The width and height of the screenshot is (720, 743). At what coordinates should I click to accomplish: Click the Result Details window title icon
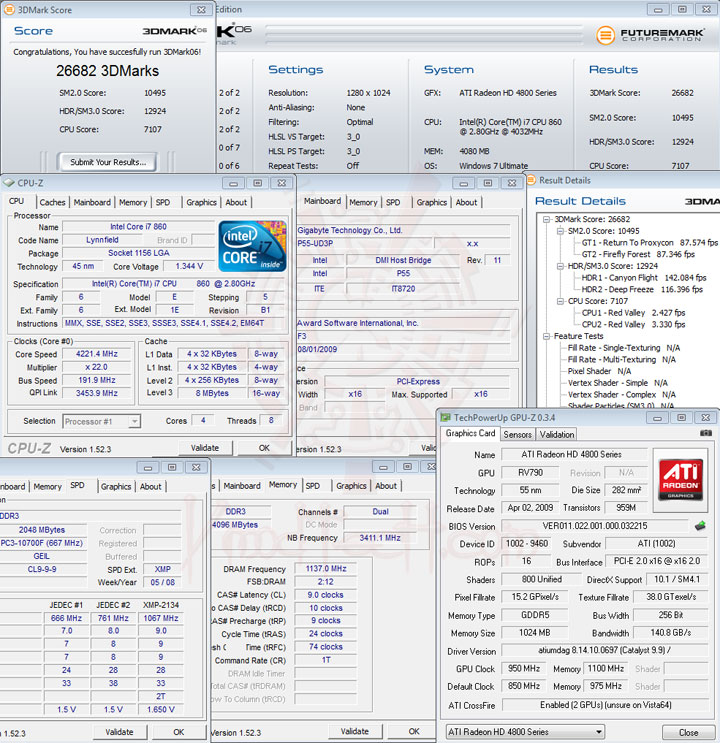pyautogui.click(x=531, y=180)
